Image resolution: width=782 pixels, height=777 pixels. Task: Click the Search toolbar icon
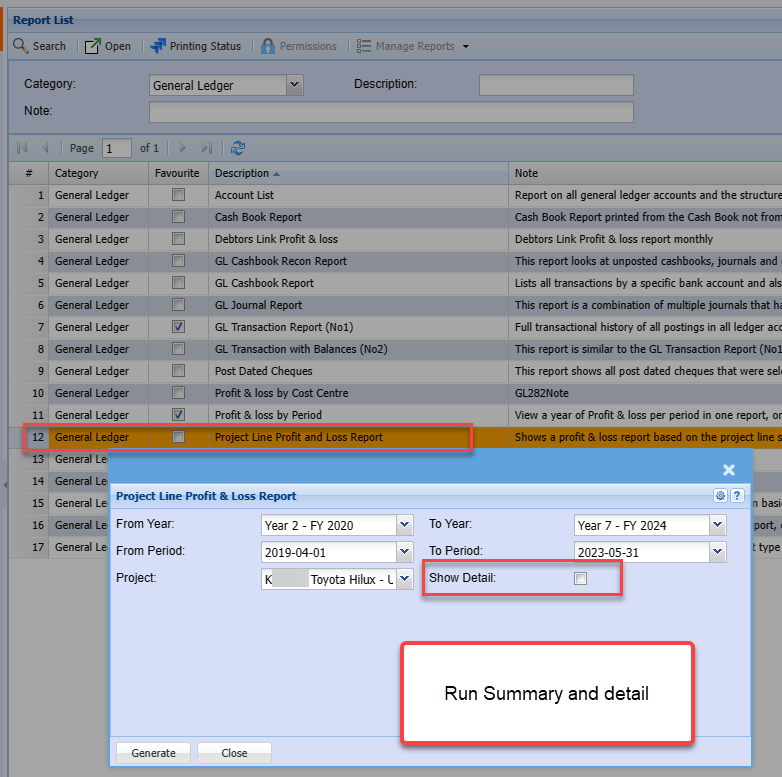tap(21, 46)
